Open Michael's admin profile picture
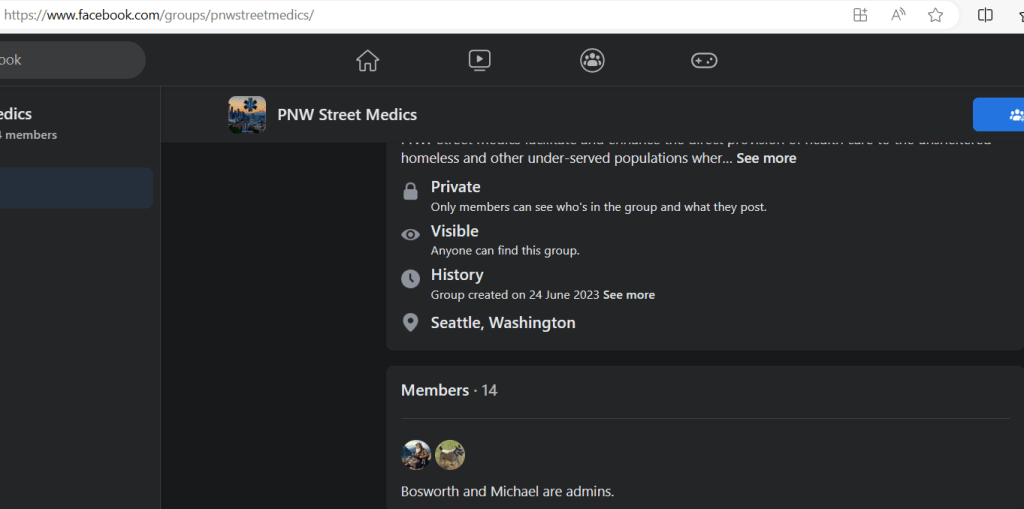This screenshot has width=1024, height=509. [x=450, y=455]
